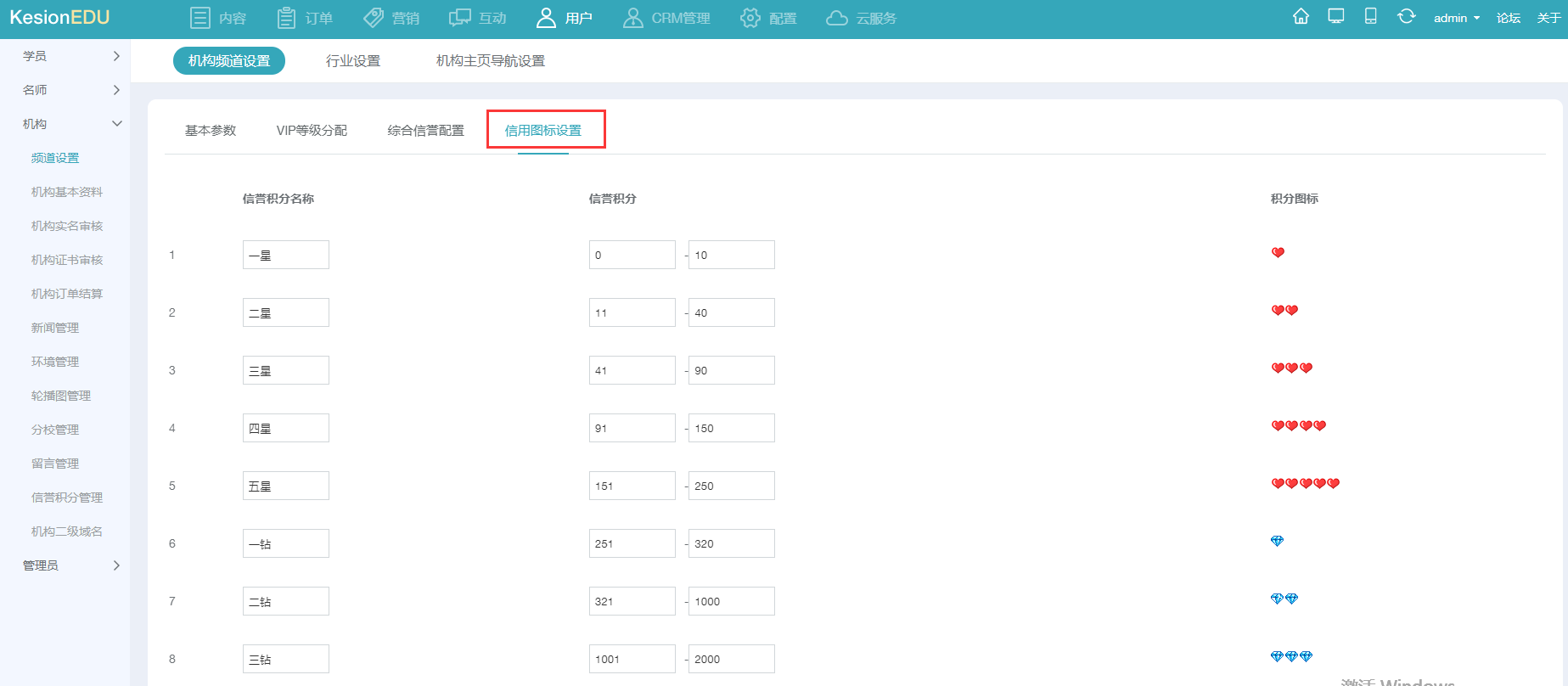Click the 一星 name input field
Image resolution: width=1568 pixels, height=686 pixels.
click(285, 255)
